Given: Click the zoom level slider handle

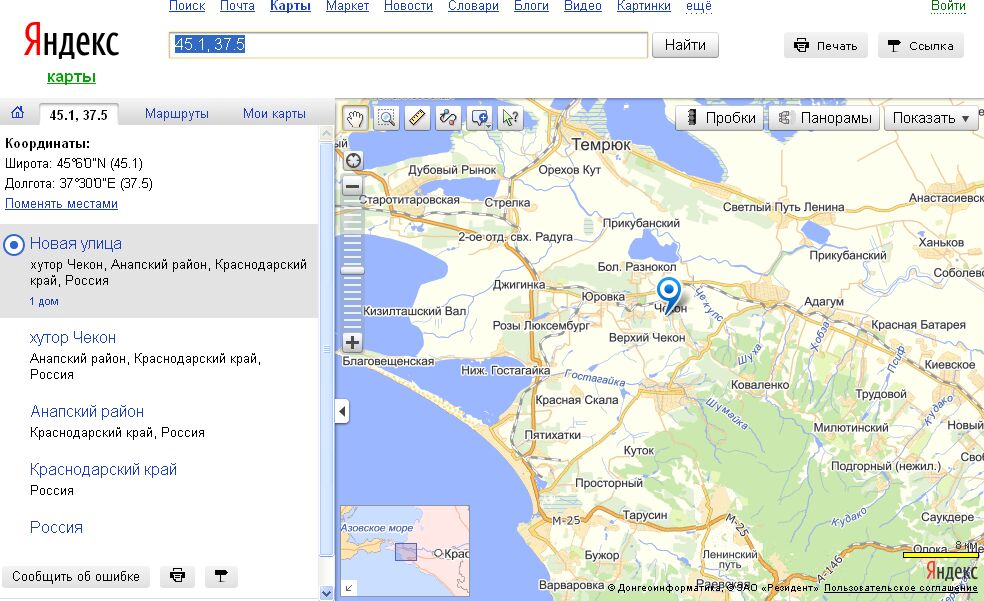Looking at the screenshot, I should click(352, 269).
